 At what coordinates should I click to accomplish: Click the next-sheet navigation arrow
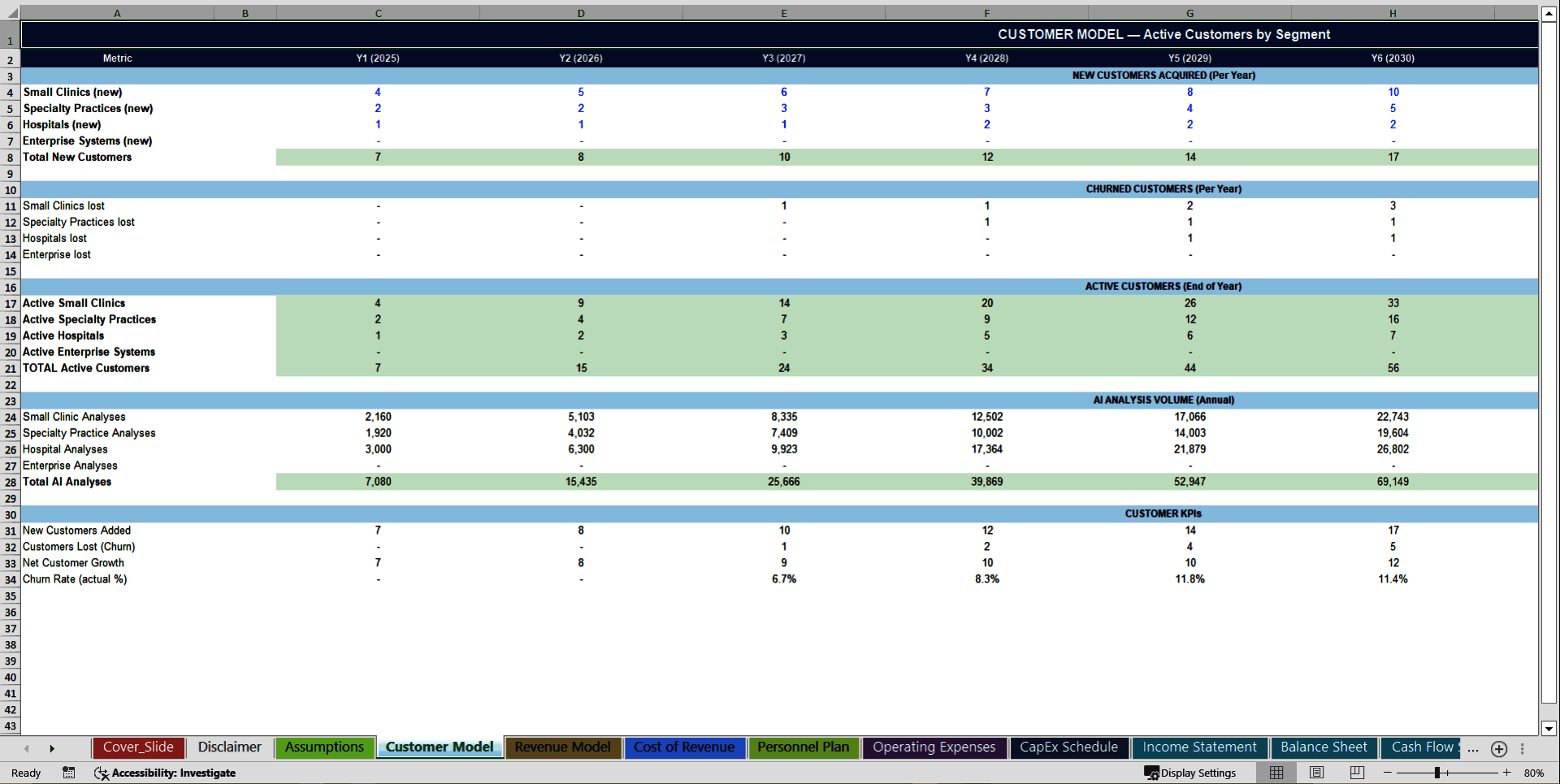[x=53, y=748]
